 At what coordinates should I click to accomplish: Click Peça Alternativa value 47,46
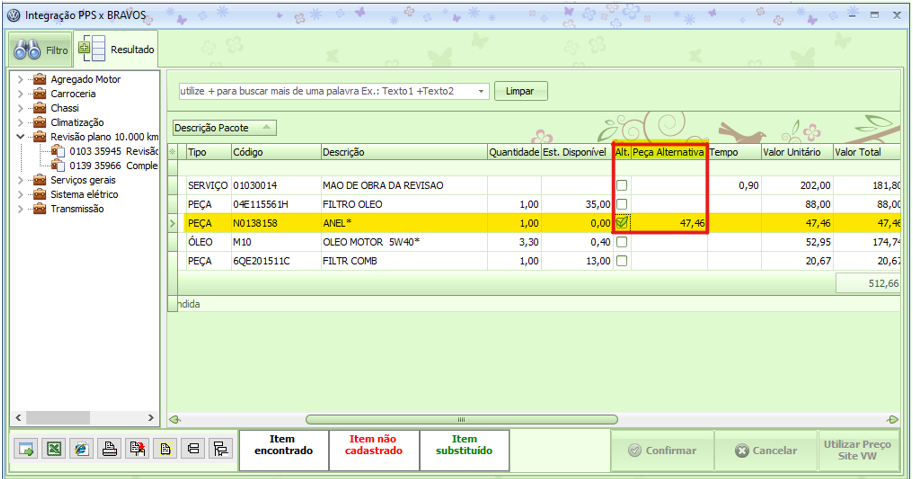(670, 223)
